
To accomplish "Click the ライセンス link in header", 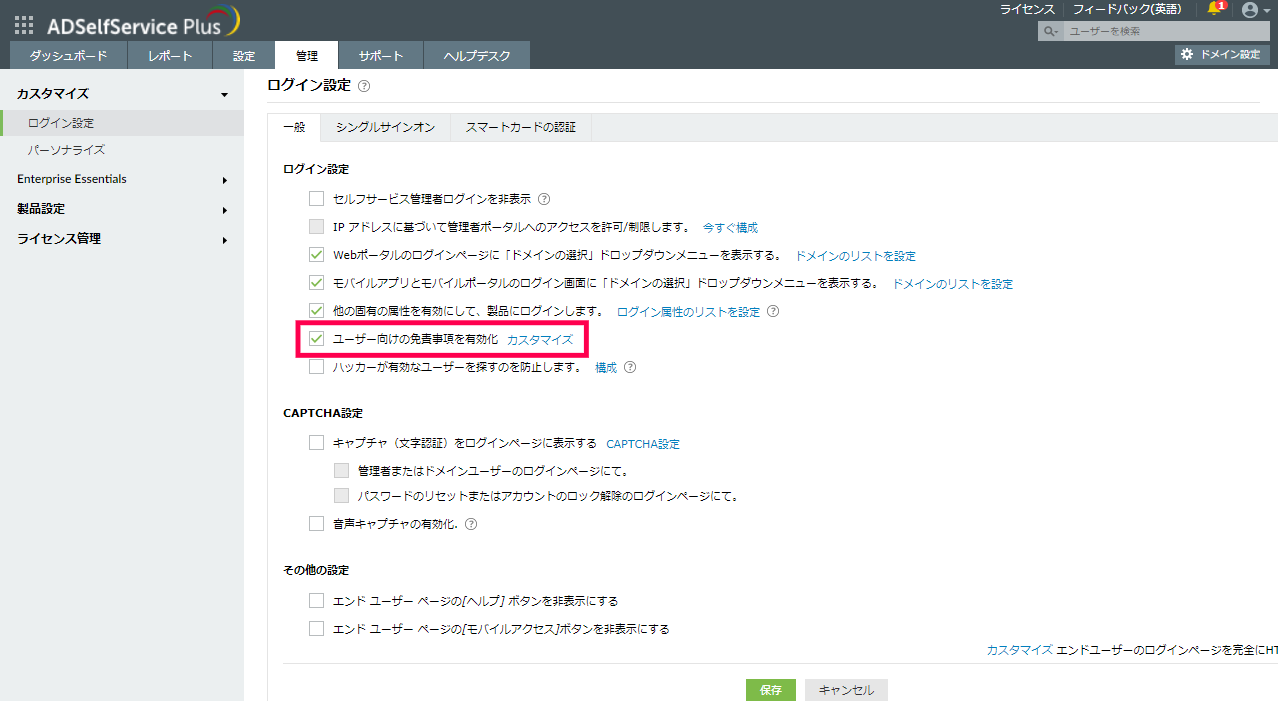I will click(x=1027, y=9).
